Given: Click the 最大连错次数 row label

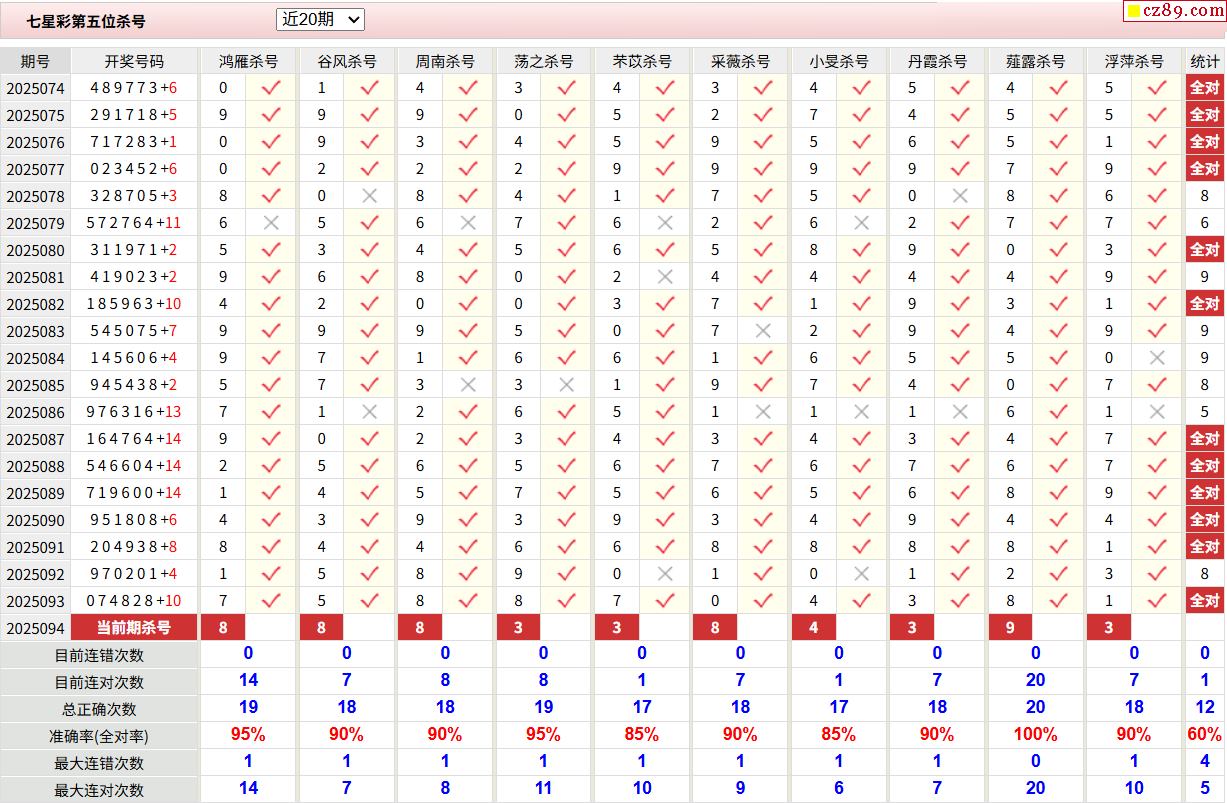Looking at the screenshot, I should click(99, 763).
